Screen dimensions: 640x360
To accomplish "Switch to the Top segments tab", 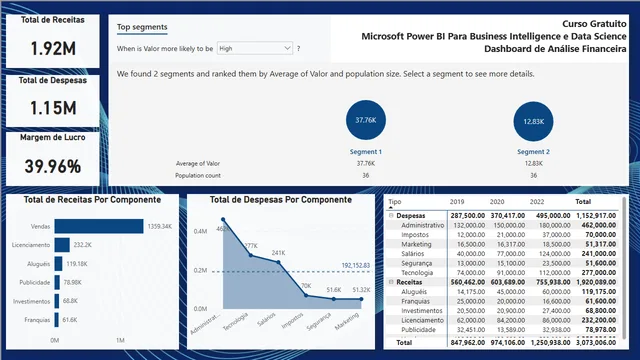I will 142,27.
